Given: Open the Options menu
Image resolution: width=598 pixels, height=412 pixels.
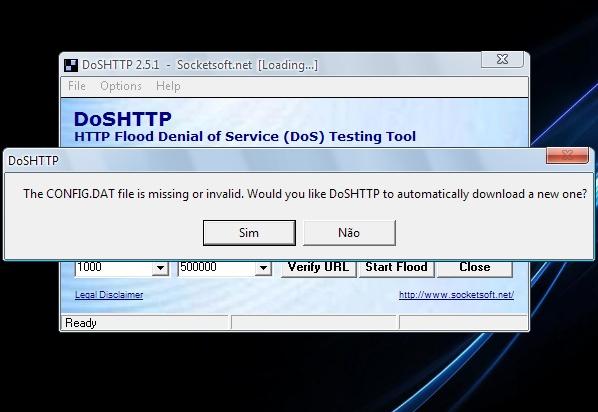Looking at the screenshot, I should pyautogui.click(x=121, y=86).
